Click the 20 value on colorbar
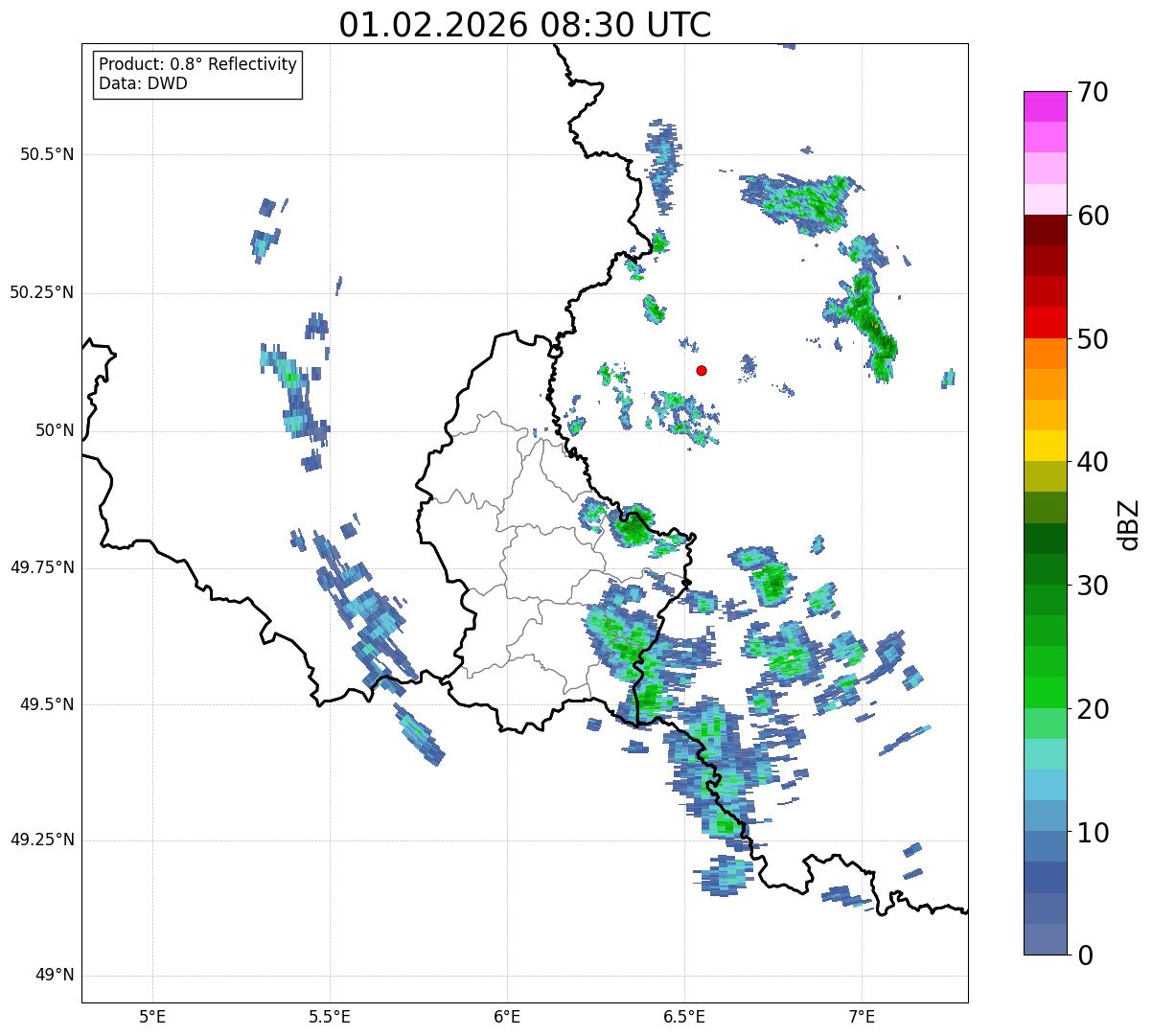 pos(1094,709)
